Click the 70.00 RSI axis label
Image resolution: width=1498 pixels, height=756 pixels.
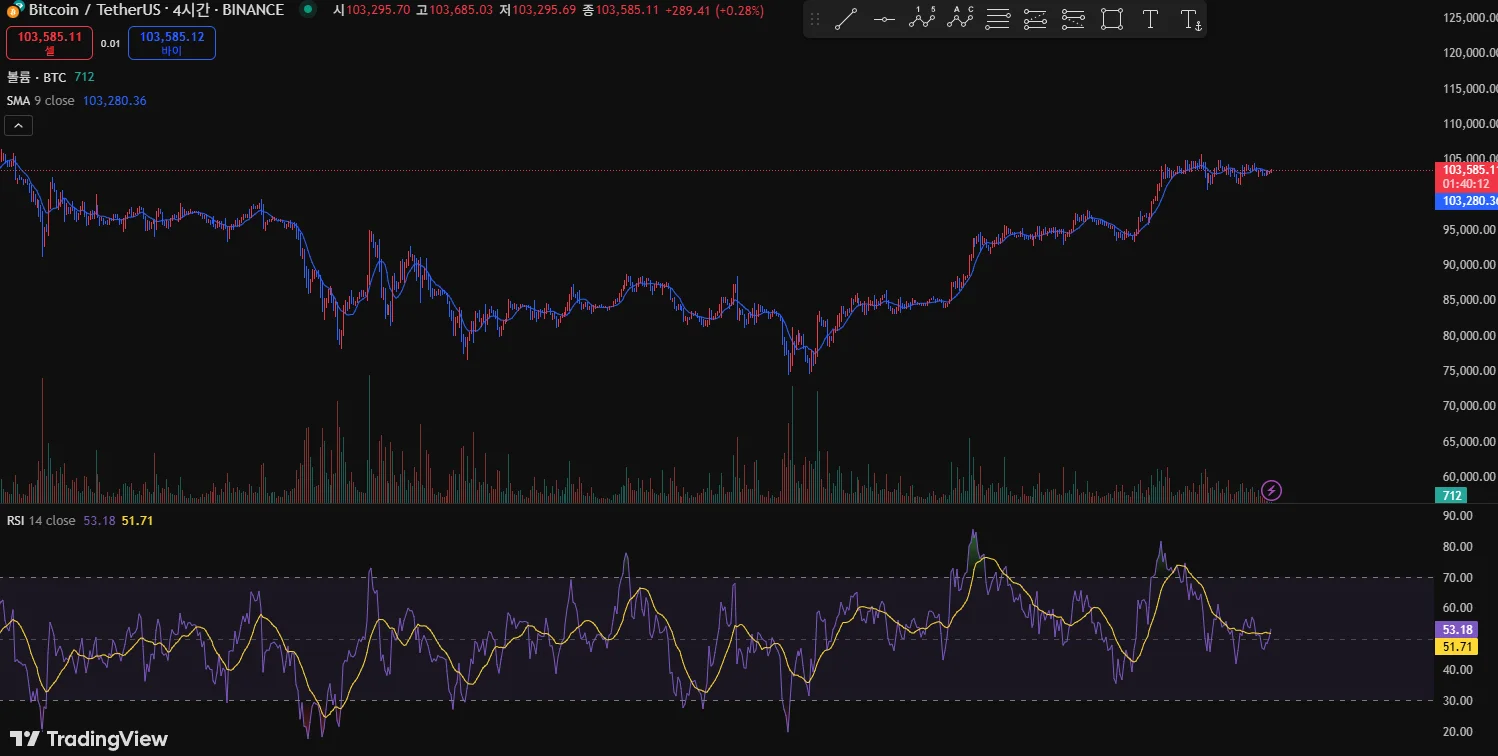(x=1456, y=578)
